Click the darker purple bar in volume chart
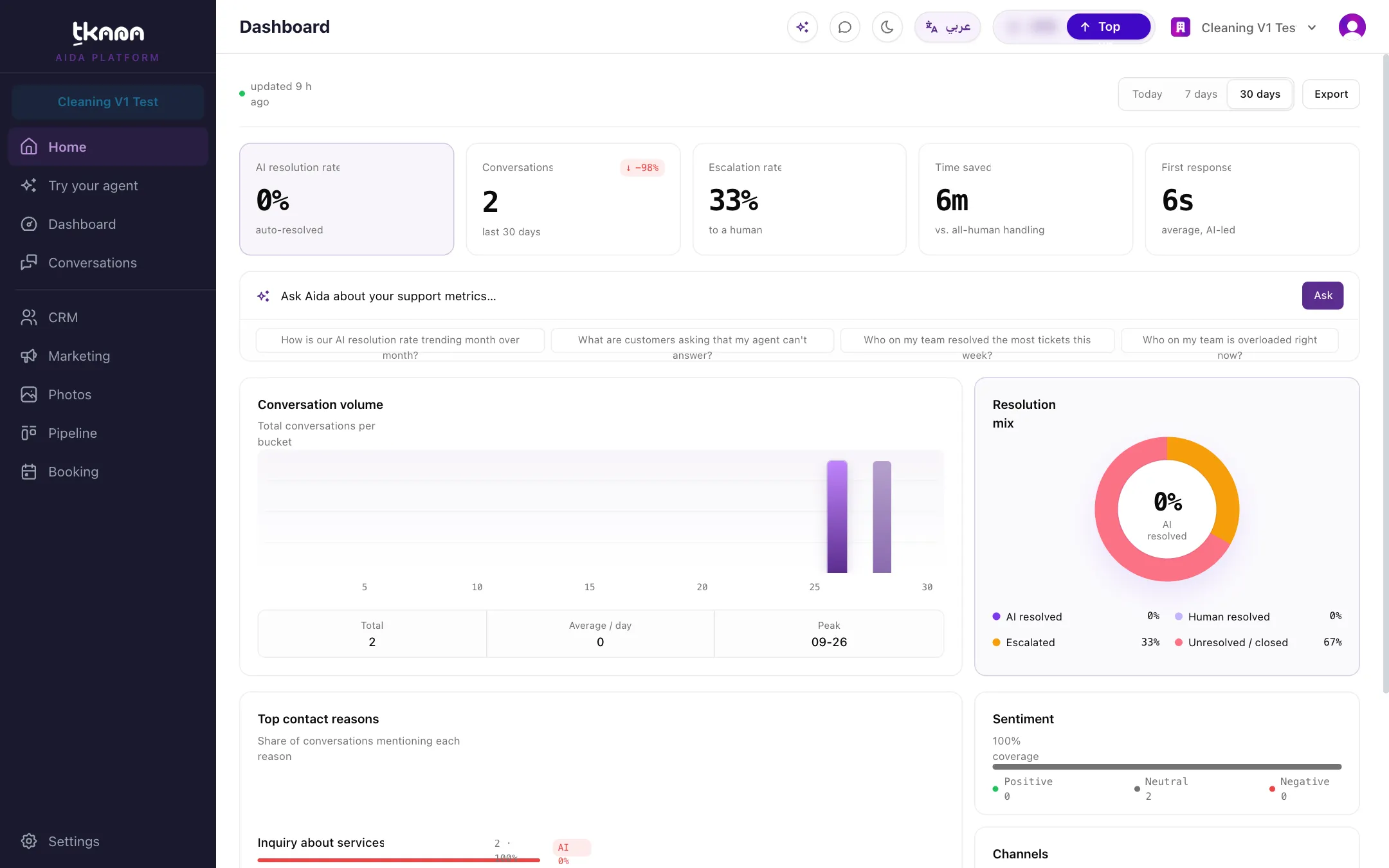Viewport: 1389px width, 868px height. pyautogui.click(x=837, y=516)
